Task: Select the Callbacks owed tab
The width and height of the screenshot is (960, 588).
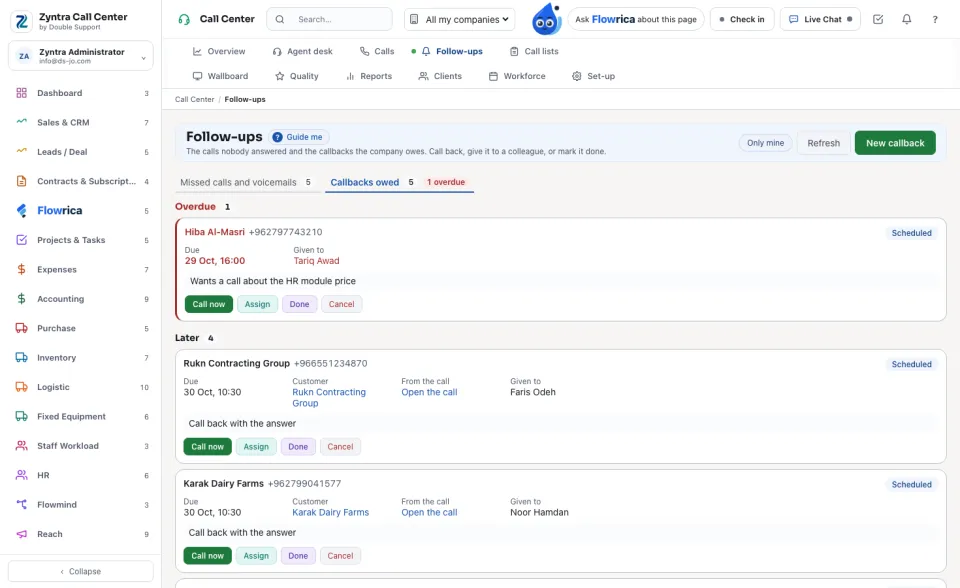Action: (399, 183)
